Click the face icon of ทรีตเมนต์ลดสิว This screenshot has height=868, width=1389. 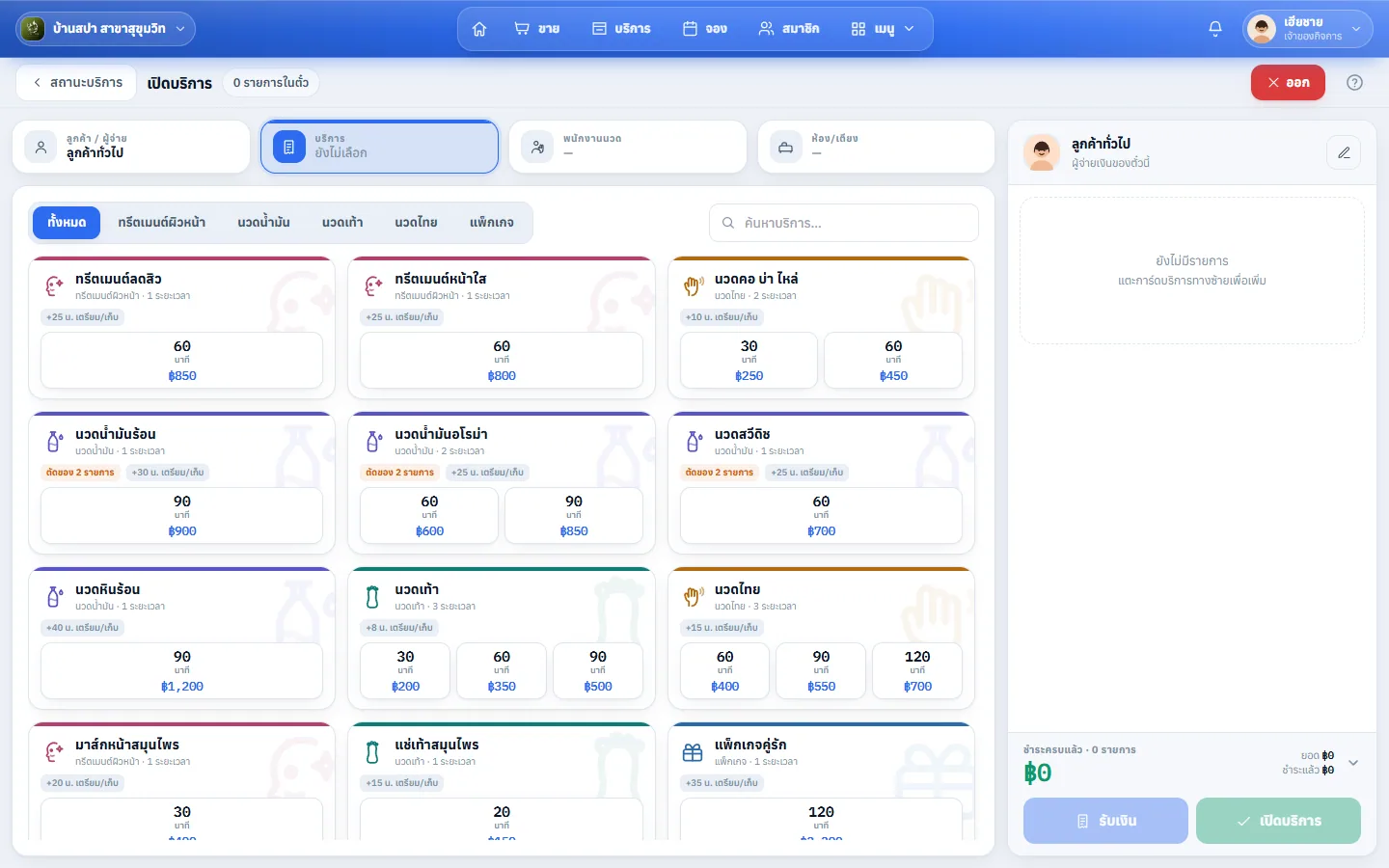coord(55,286)
